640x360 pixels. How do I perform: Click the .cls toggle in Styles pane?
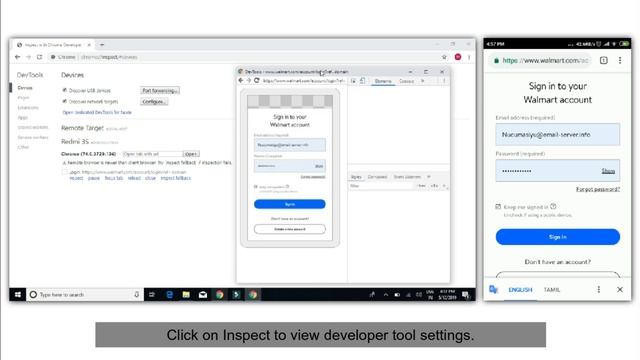coord(434,186)
